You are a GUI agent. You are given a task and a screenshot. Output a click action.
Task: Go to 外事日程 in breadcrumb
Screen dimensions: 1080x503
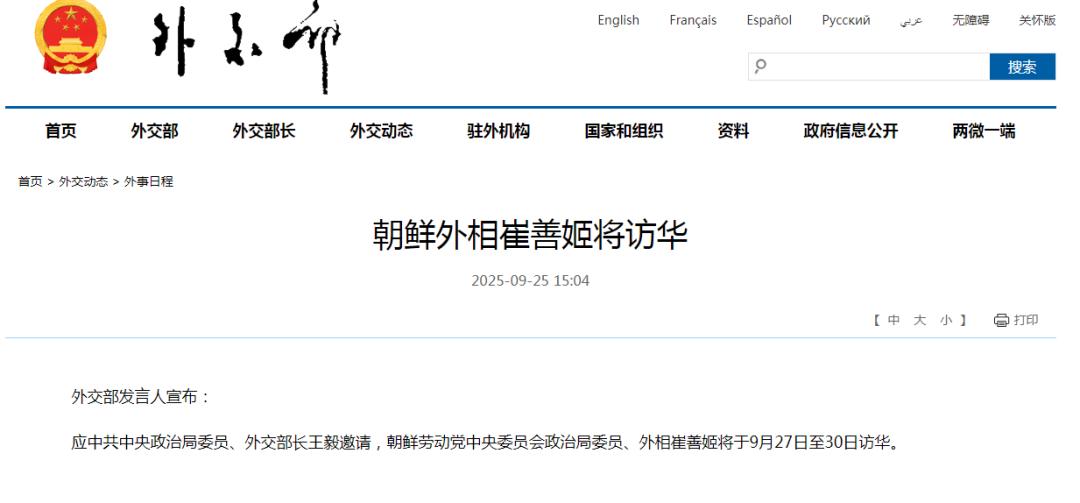(149, 182)
